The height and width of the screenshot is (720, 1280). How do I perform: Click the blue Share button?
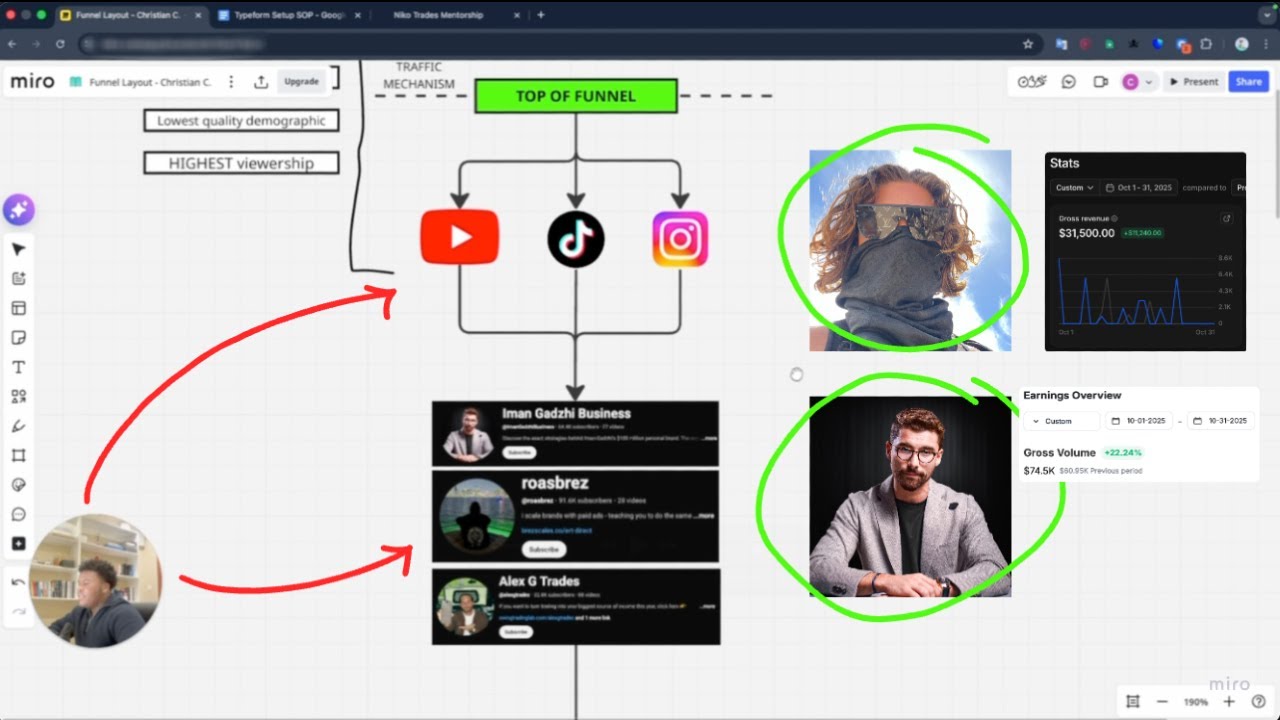click(x=1249, y=82)
